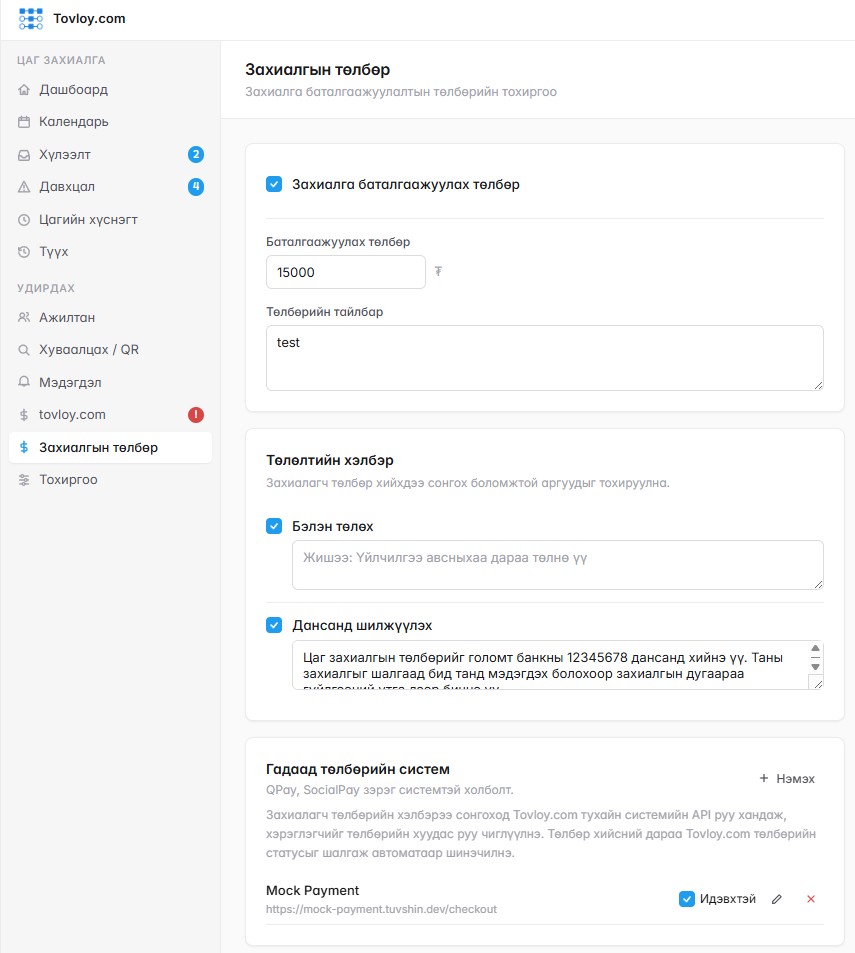The width and height of the screenshot is (855, 953).
Task: Click the Баталгаажуулах төлбөр amount field
Action: 346,272
